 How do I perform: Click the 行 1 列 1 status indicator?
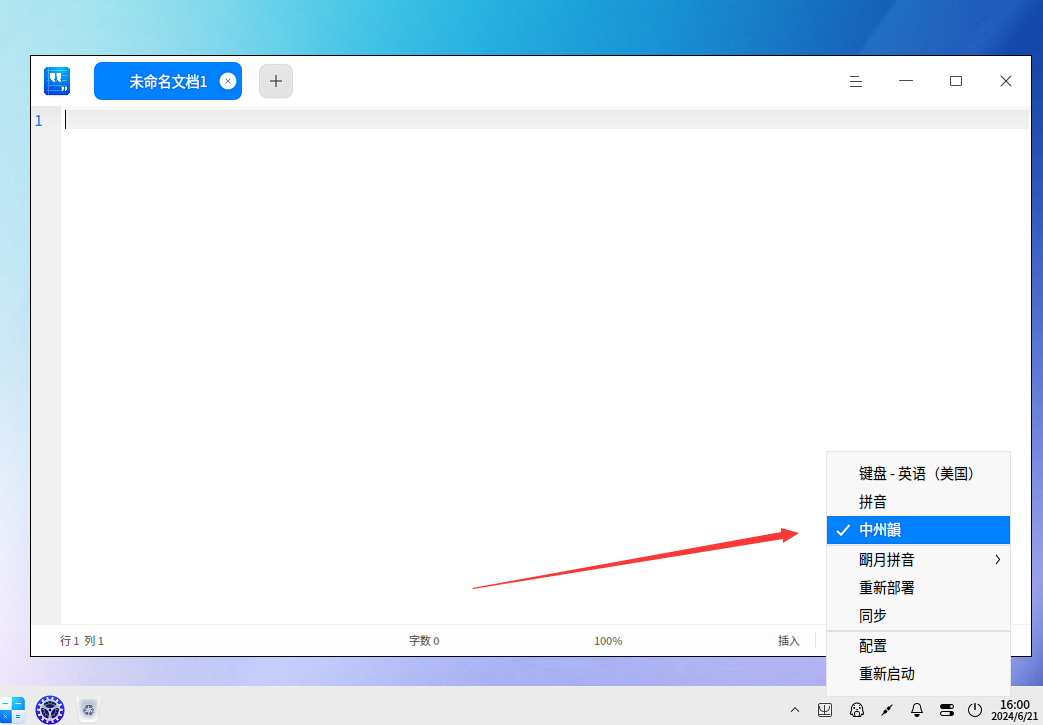pyautogui.click(x=82, y=641)
